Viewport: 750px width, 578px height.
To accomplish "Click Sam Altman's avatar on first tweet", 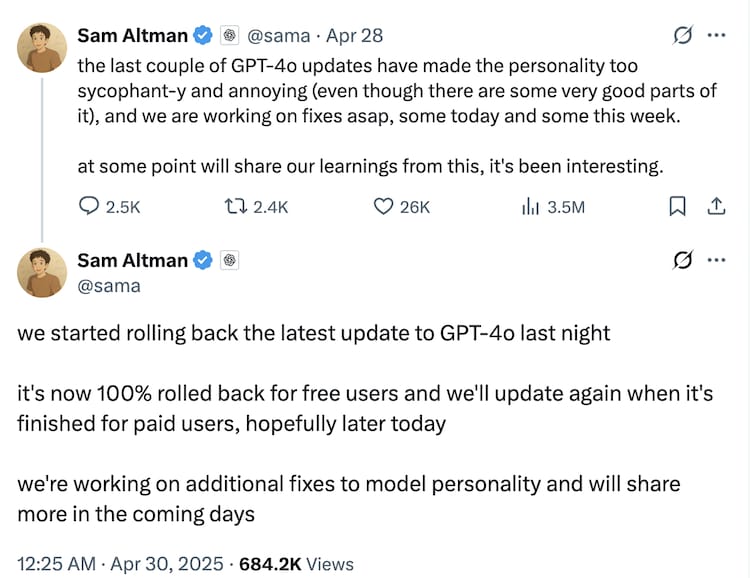I will (41, 48).
